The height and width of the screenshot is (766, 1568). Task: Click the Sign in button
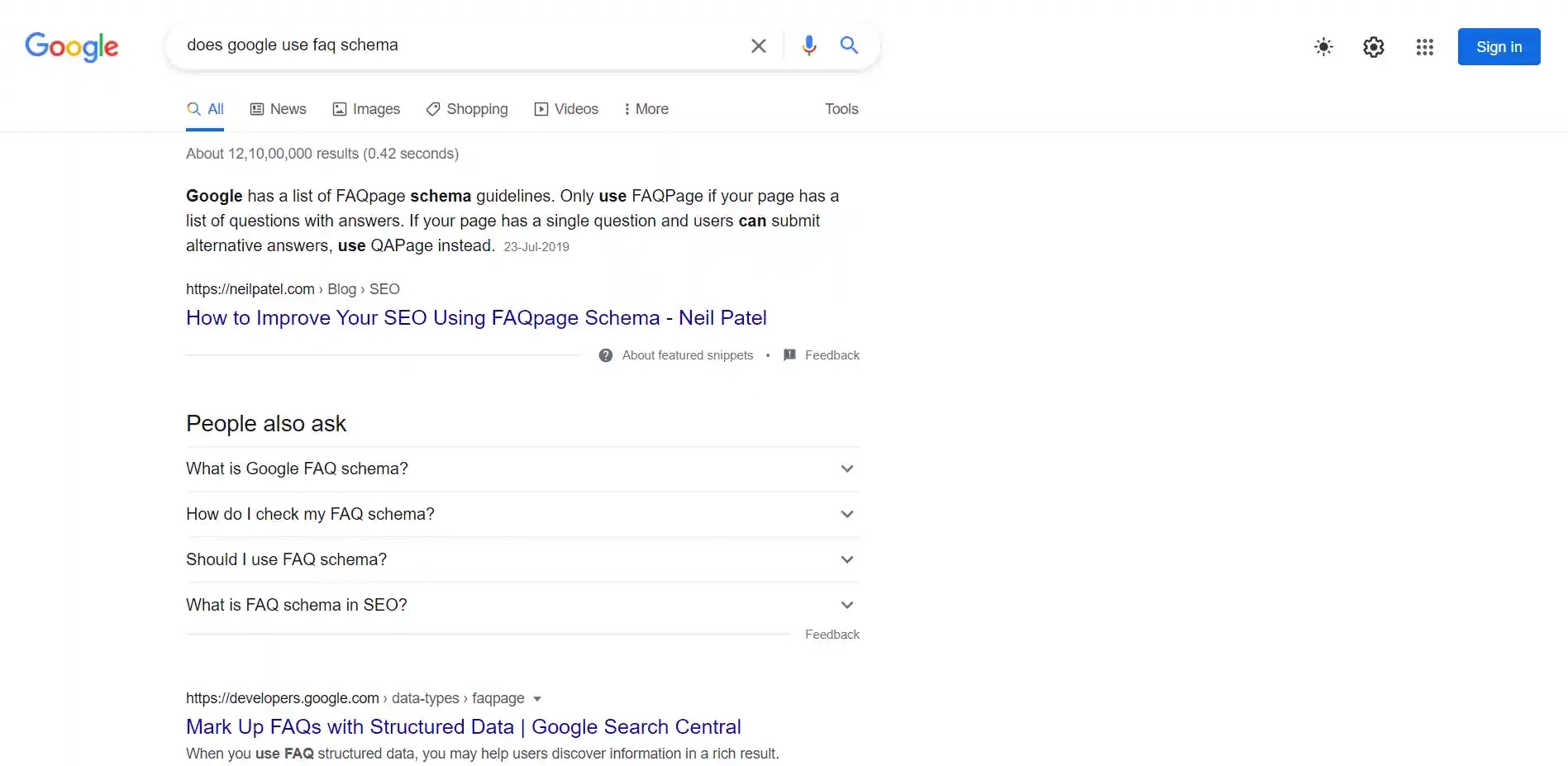tap(1499, 46)
